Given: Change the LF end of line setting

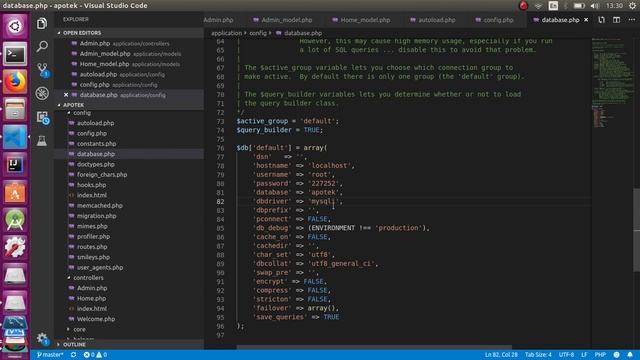Looking at the screenshot, I should (x=584, y=355).
